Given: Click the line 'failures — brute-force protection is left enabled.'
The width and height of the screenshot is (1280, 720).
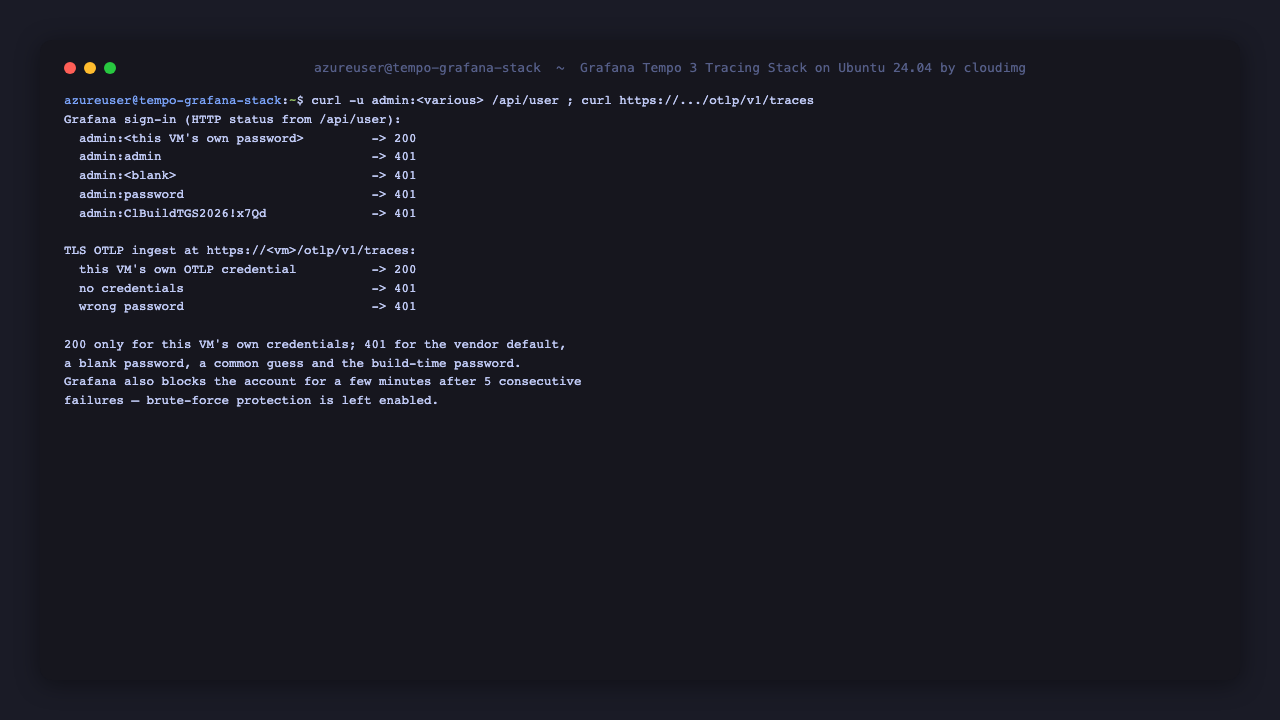Looking at the screenshot, I should (x=251, y=401).
